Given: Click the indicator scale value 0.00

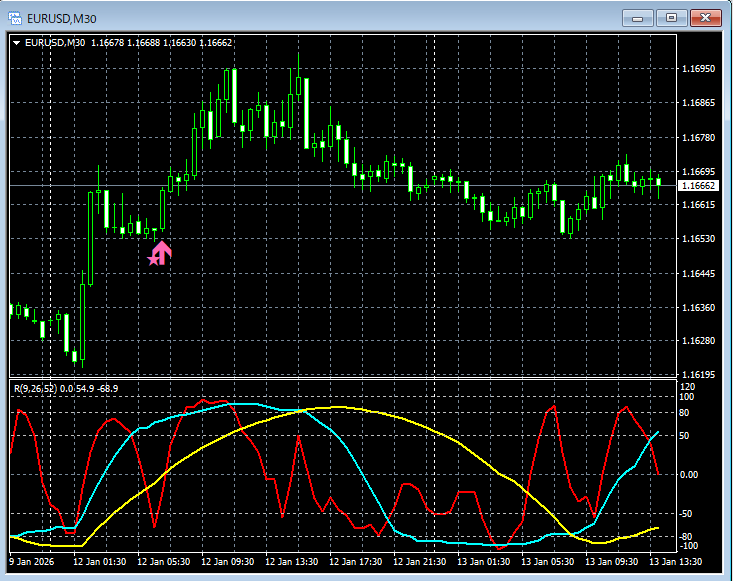Looking at the screenshot, I should [x=689, y=475].
